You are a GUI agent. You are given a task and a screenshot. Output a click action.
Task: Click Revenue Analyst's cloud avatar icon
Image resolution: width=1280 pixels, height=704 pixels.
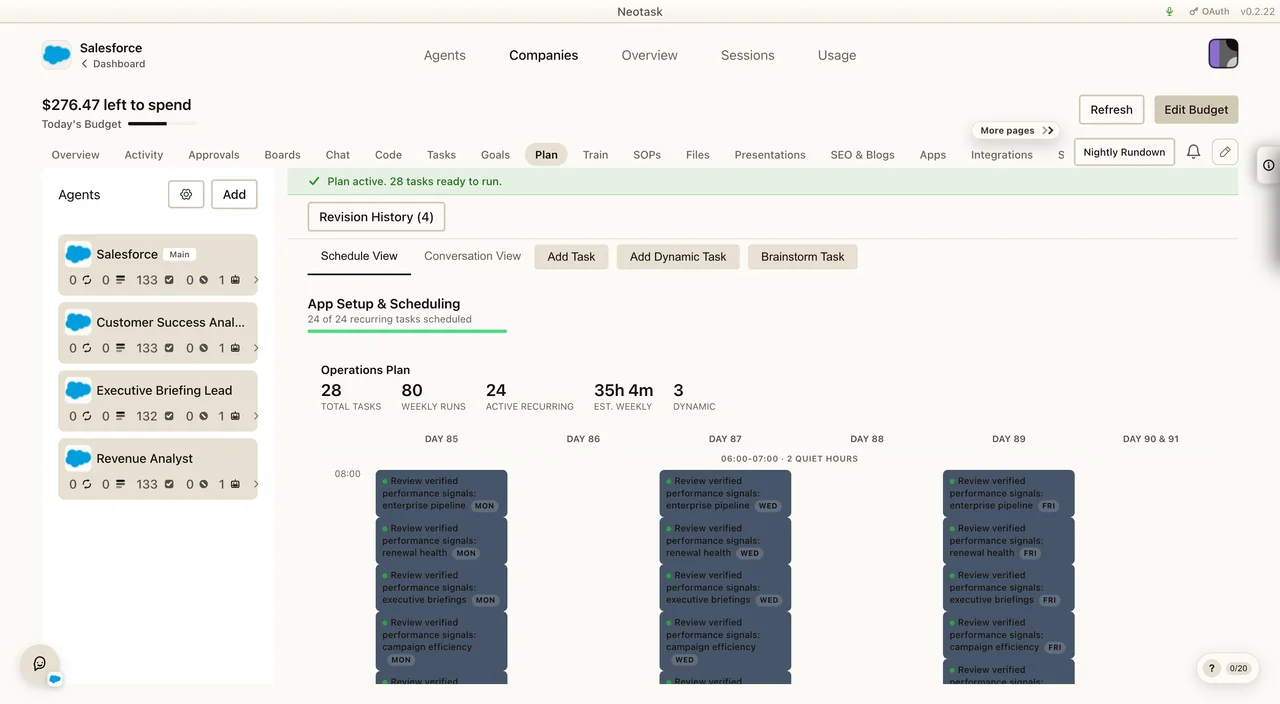click(x=78, y=458)
